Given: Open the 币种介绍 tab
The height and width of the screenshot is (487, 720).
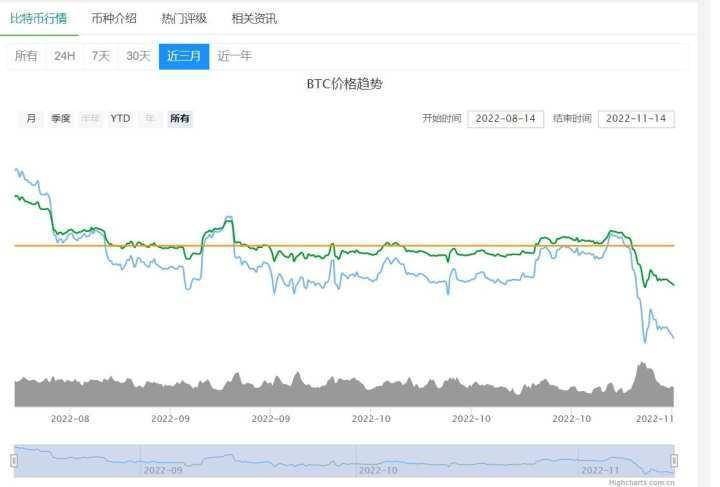Looking at the screenshot, I should [x=113, y=18].
